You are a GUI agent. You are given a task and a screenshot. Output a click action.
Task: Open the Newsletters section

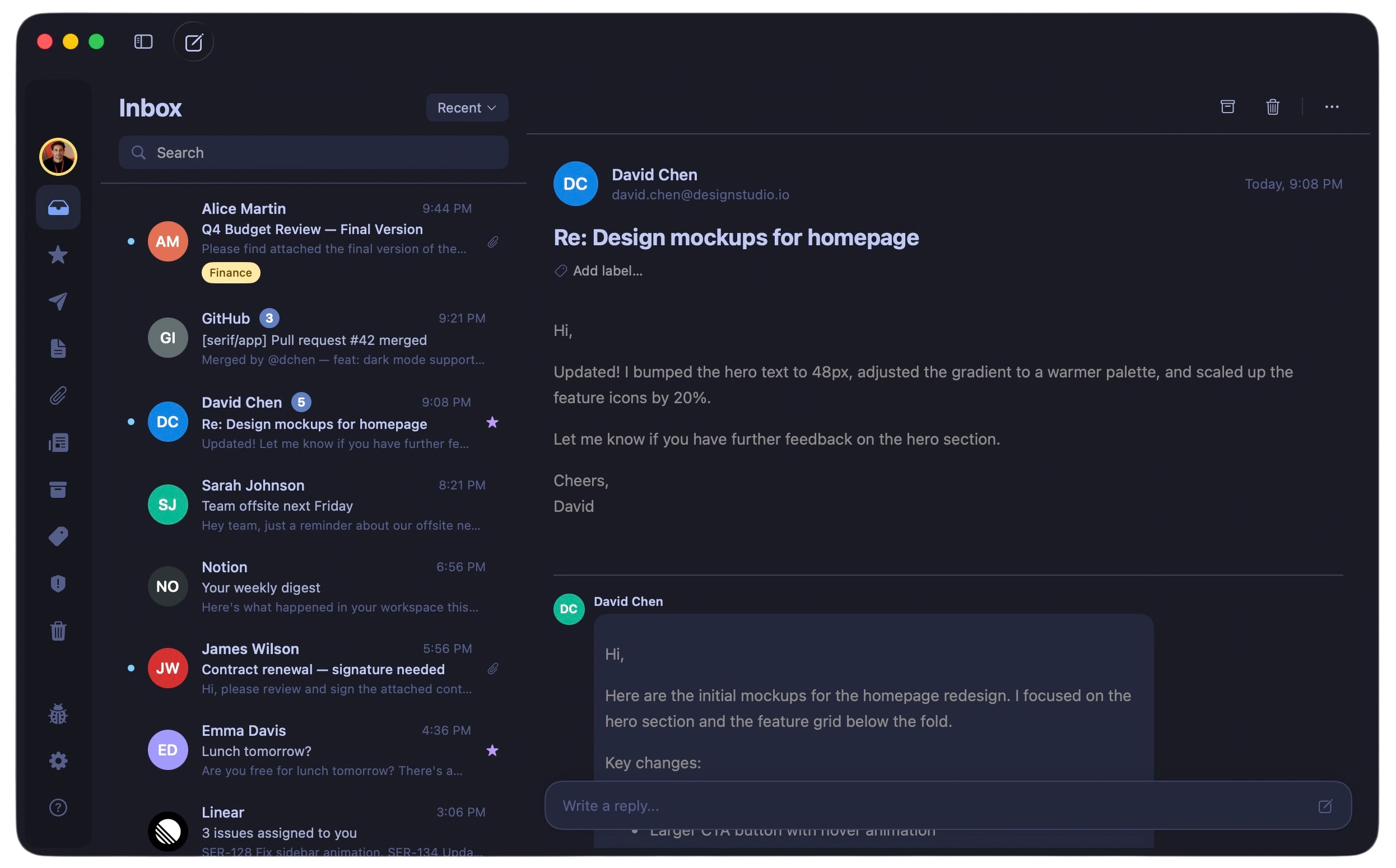pyautogui.click(x=58, y=442)
